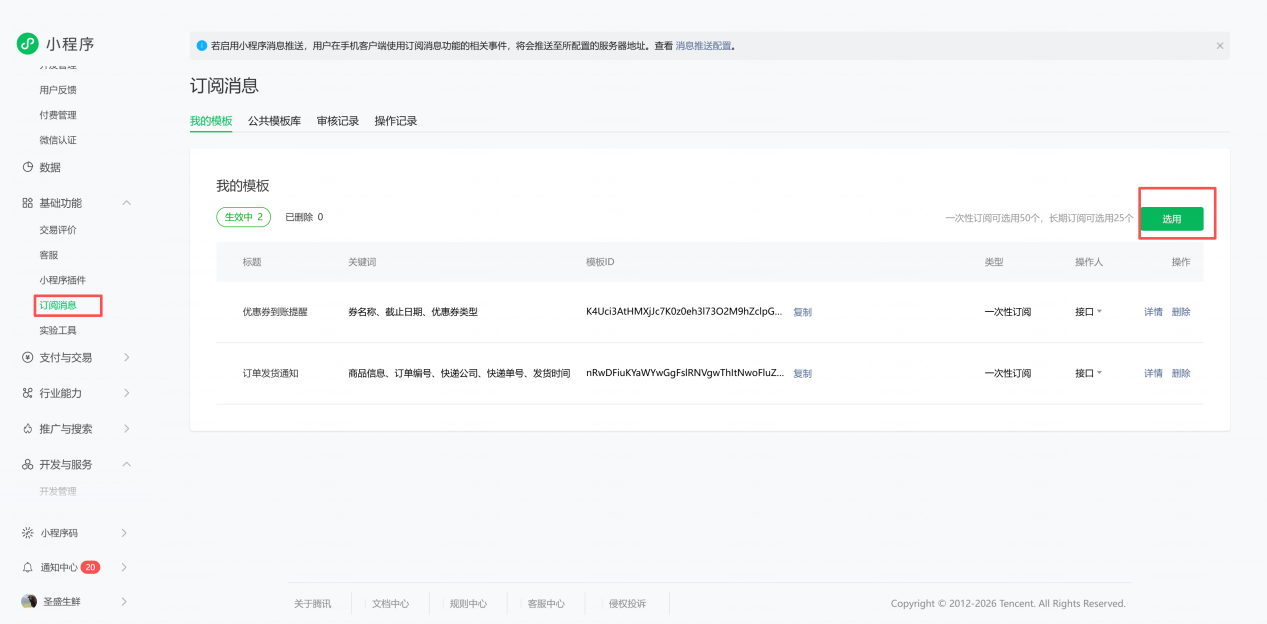
Task: Click the 推广与搜索 icon in sidebar
Action: 28,429
